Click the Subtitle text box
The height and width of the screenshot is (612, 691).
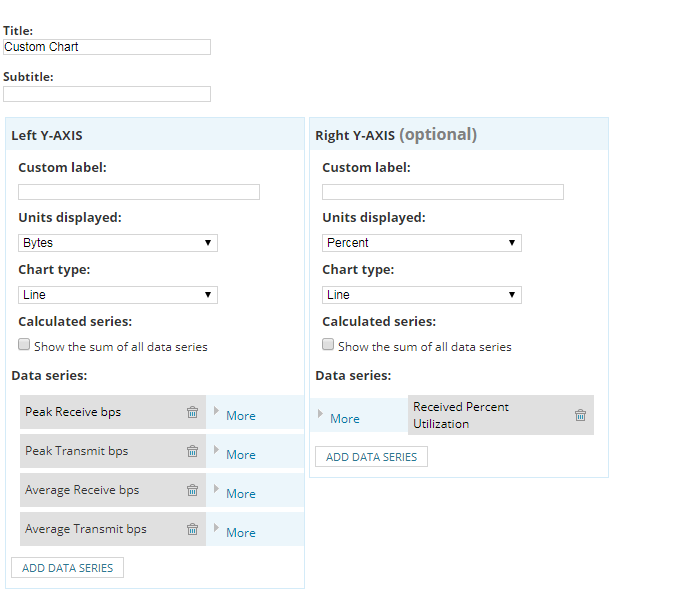click(x=107, y=94)
